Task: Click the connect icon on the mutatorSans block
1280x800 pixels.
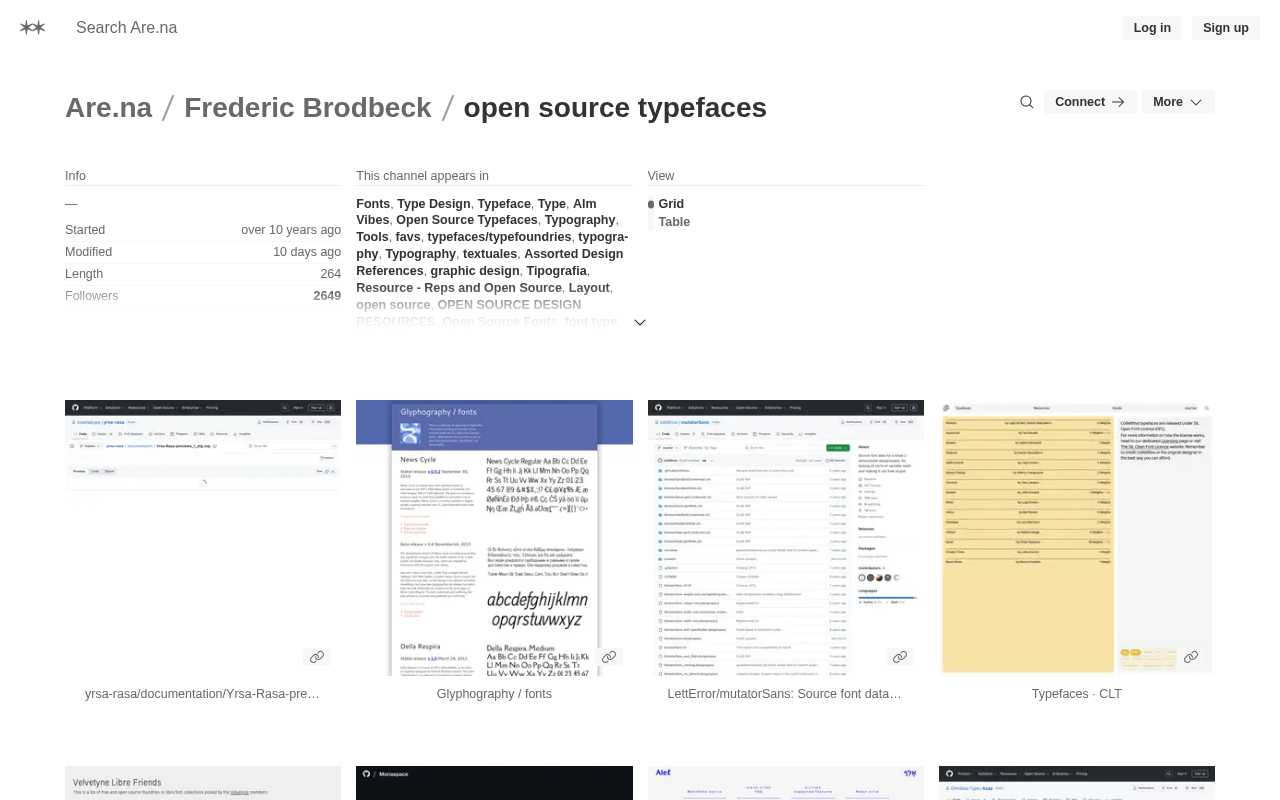Action: [899, 656]
